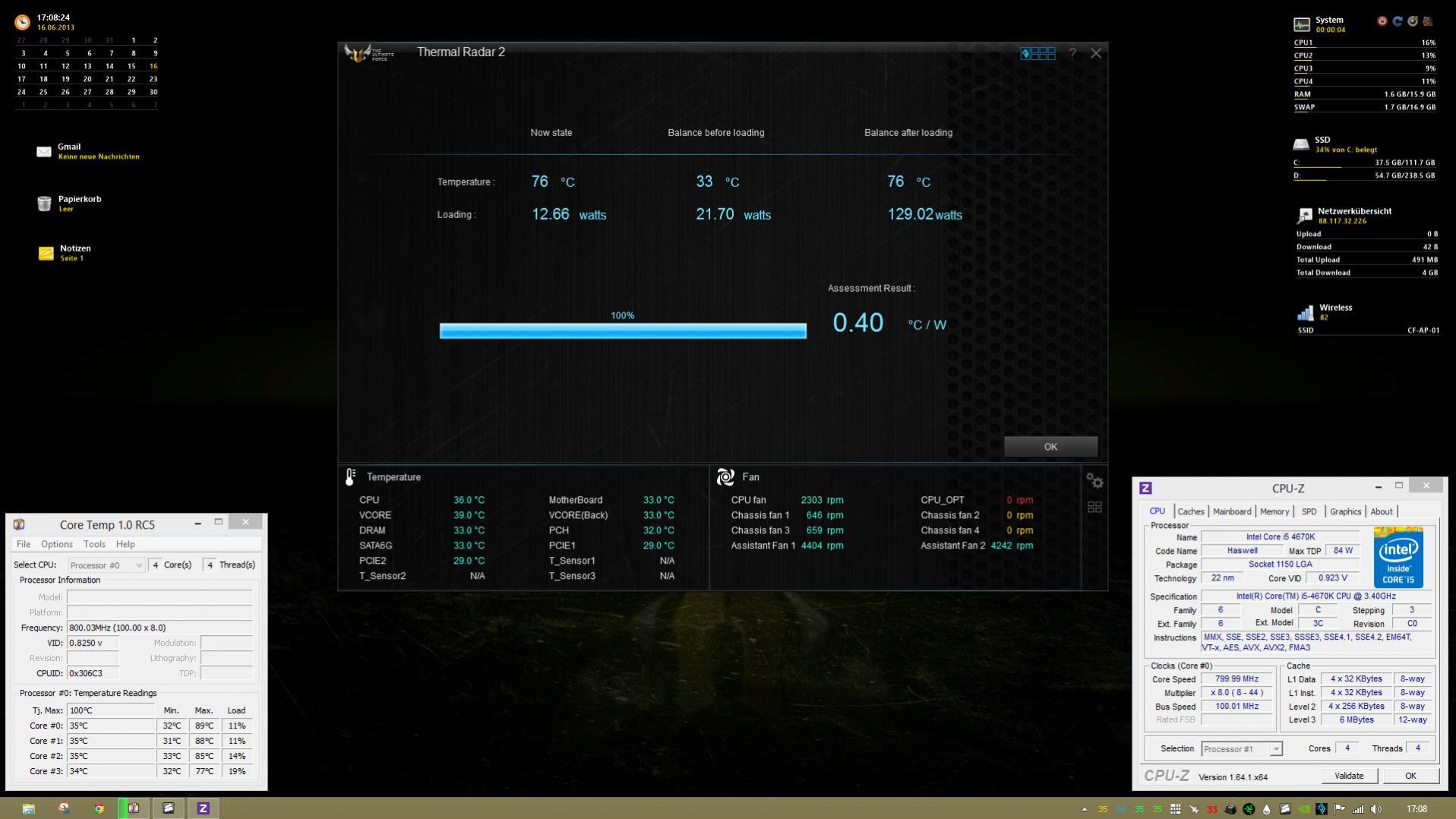The height and width of the screenshot is (819, 1456).
Task: Click the SSID CF-AP-01 row in the Wireless widget
Action: tap(1368, 330)
